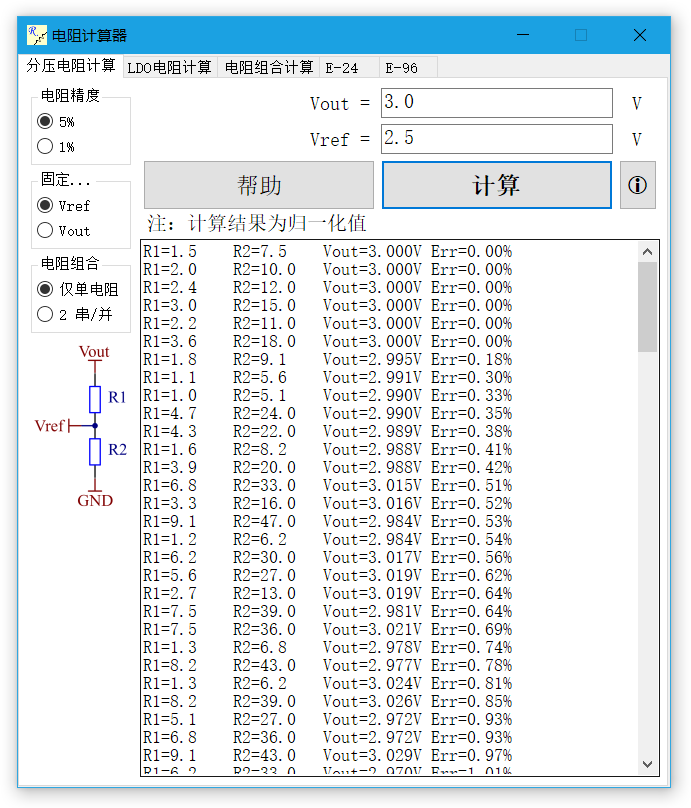Screen dimensions: 691x808
Task: Click the results list scroll down arrow
Action: click(648, 765)
